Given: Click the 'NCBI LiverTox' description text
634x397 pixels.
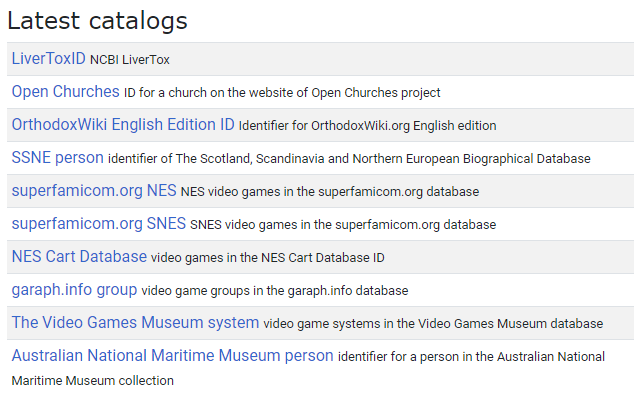Looking at the screenshot, I should pos(130,60).
